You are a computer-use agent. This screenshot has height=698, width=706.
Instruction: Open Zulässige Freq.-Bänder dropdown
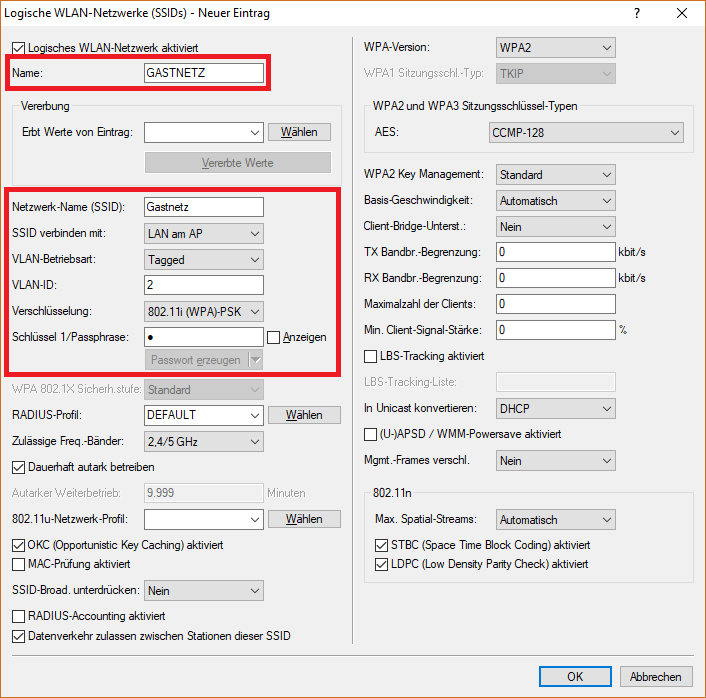pyautogui.click(x=203, y=441)
